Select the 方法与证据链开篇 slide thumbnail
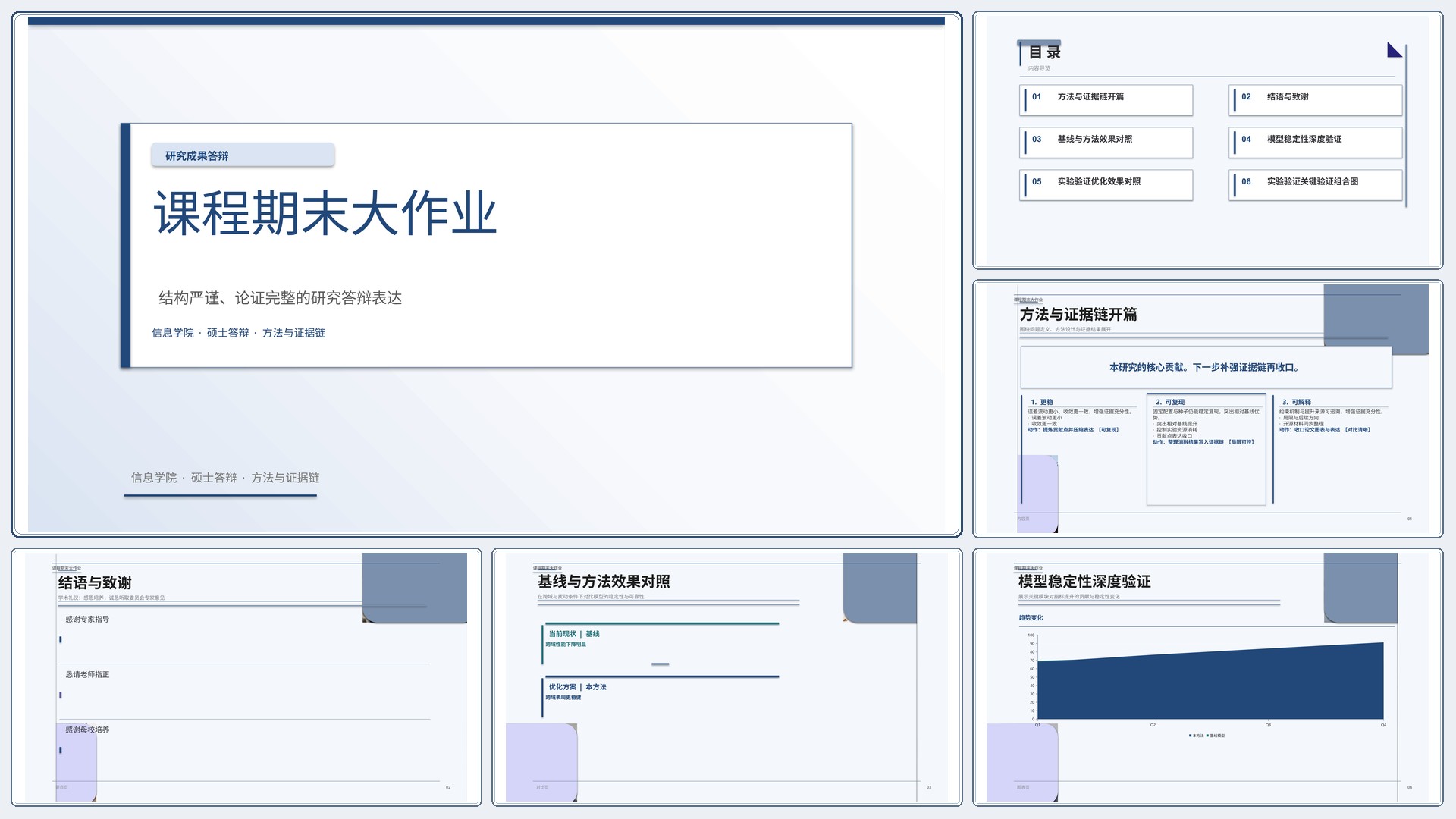 tap(1208, 409)
